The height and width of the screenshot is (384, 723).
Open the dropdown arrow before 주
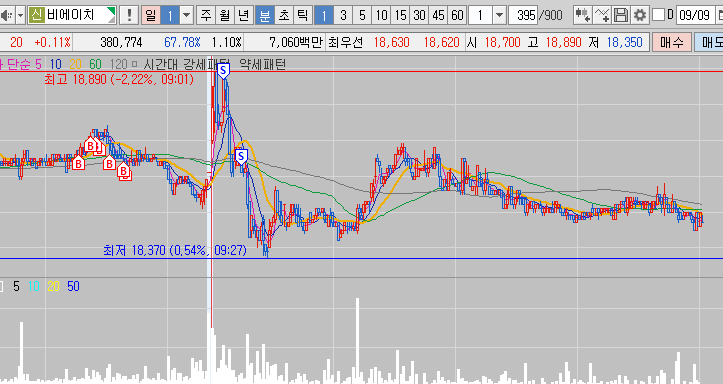(x=186, y=16)
